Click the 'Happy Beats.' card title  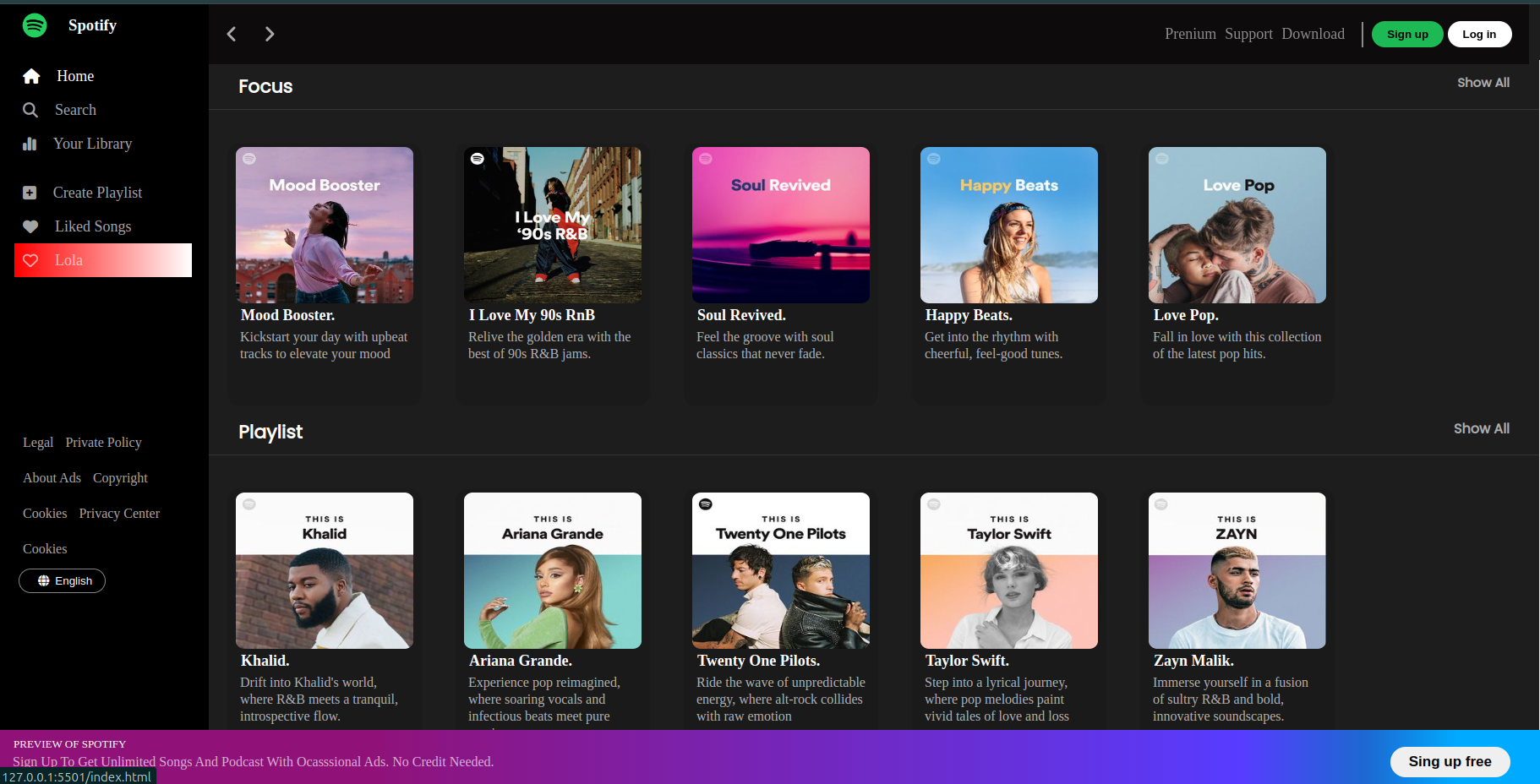969,315
